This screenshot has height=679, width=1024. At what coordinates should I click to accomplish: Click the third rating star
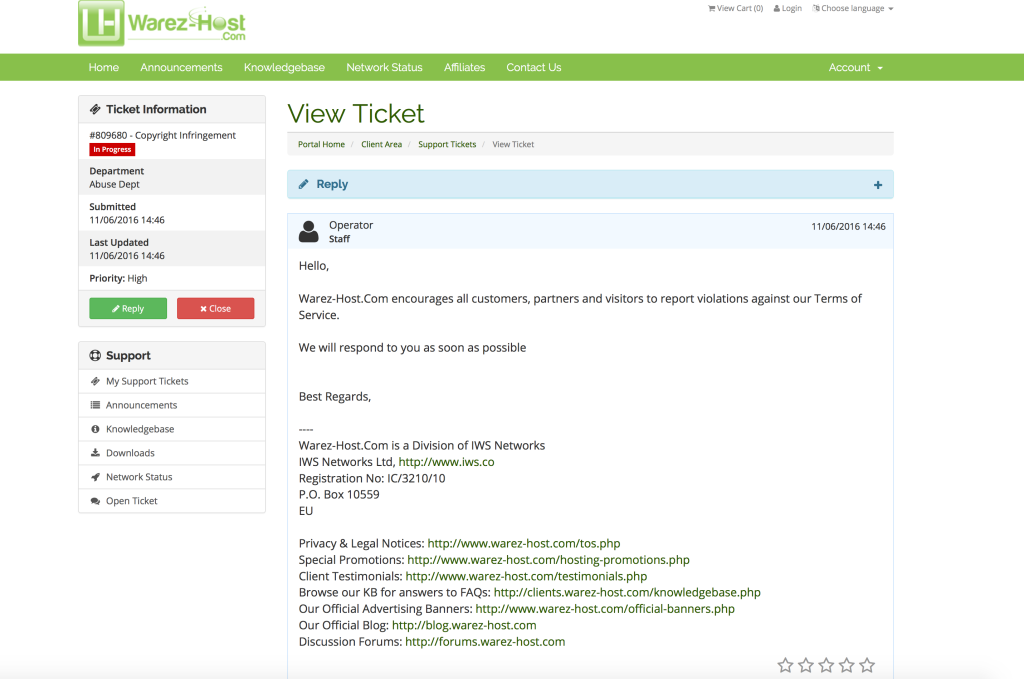(826, 665)
